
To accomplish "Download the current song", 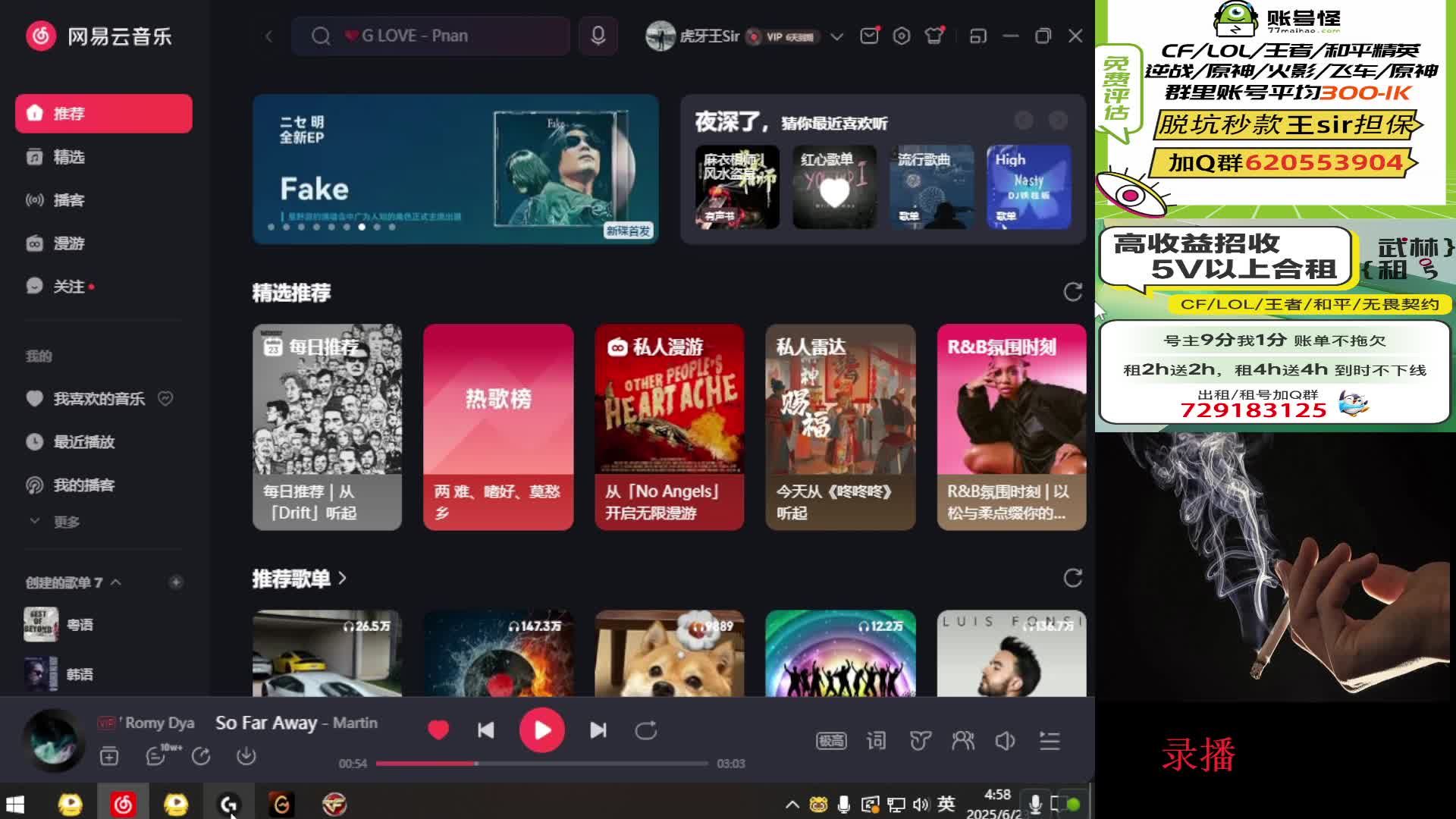I will click(246, 756).
